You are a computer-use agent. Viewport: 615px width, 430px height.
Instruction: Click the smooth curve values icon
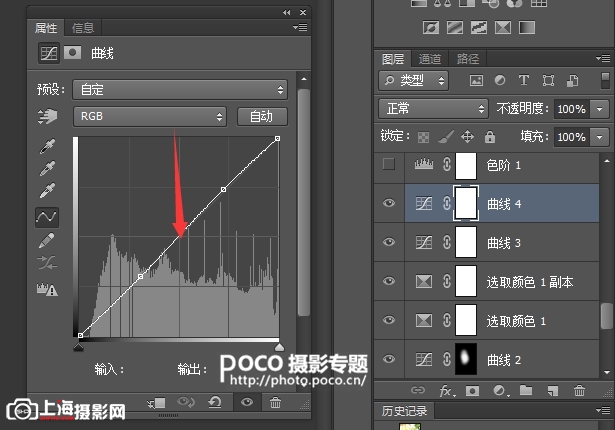click(x=47, y=263)
